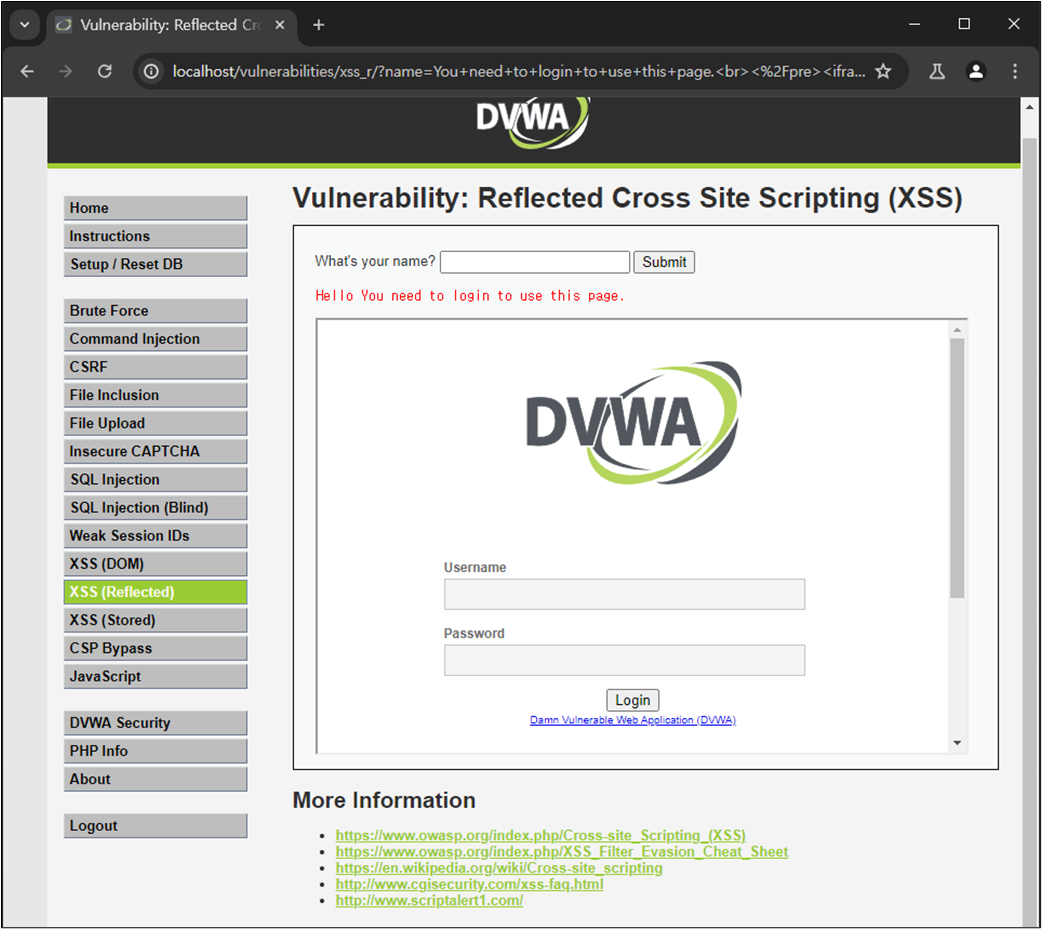Open scriptalert1.com link
This screenshot has width=1042, height=929.
pos(429,900)
